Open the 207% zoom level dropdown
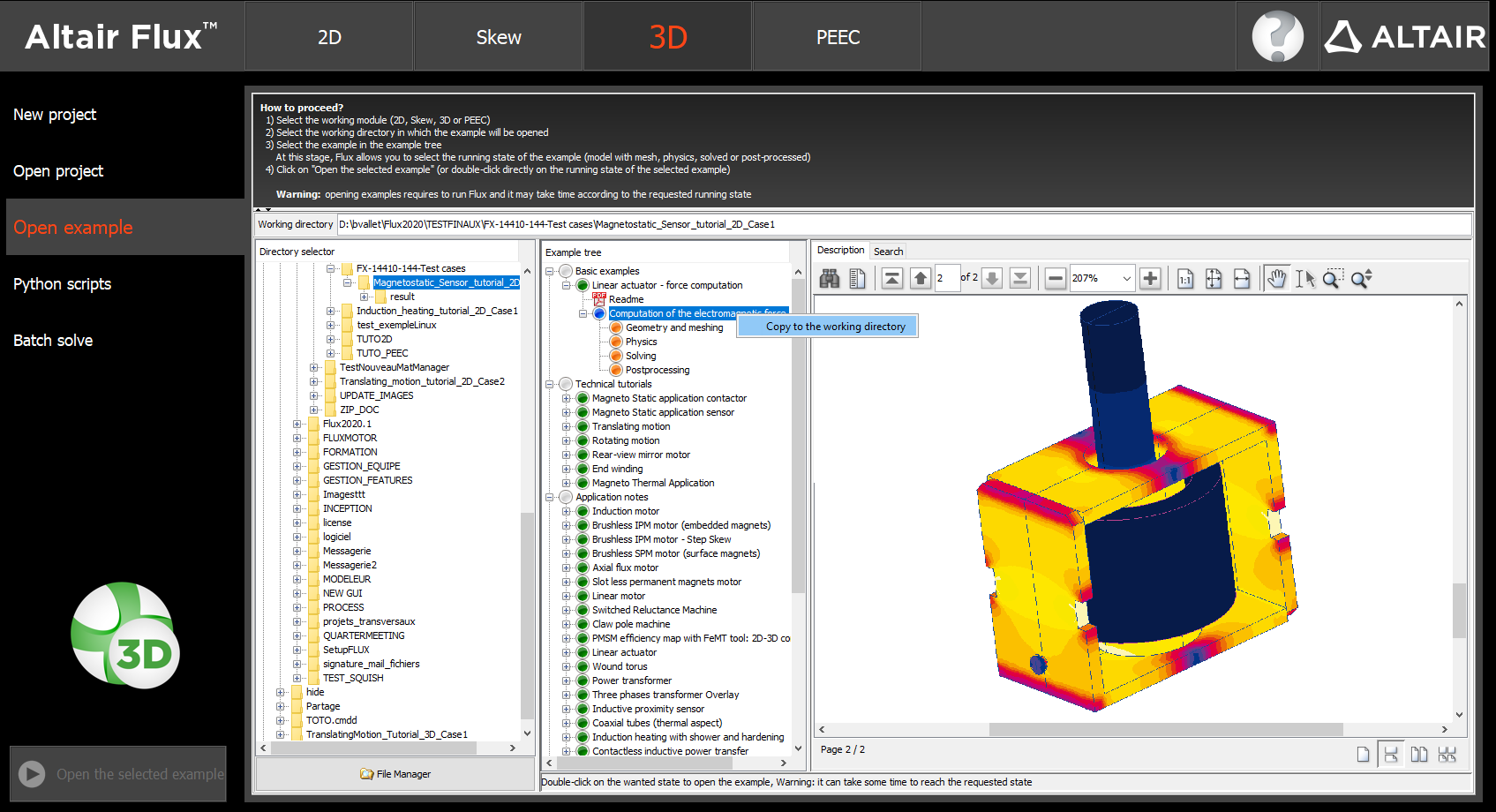The image size is (1496, 812). 1126,279
